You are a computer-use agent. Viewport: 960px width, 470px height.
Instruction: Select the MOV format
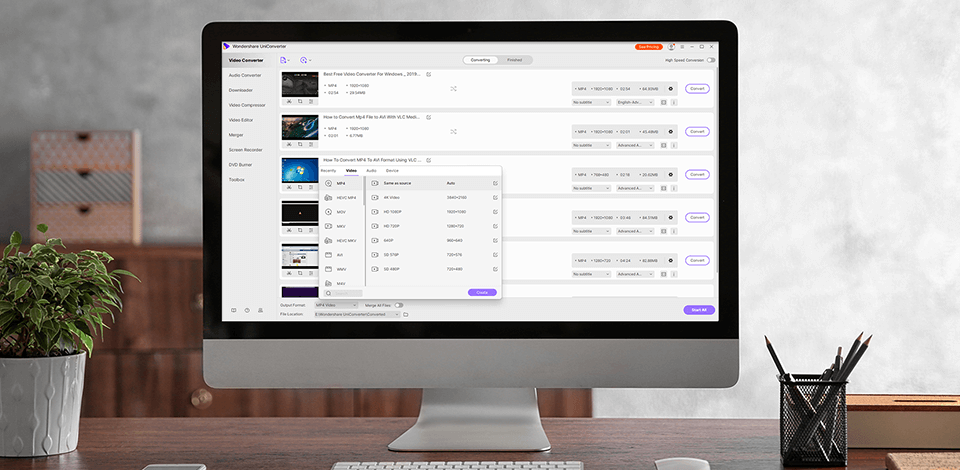click(341, 212)
